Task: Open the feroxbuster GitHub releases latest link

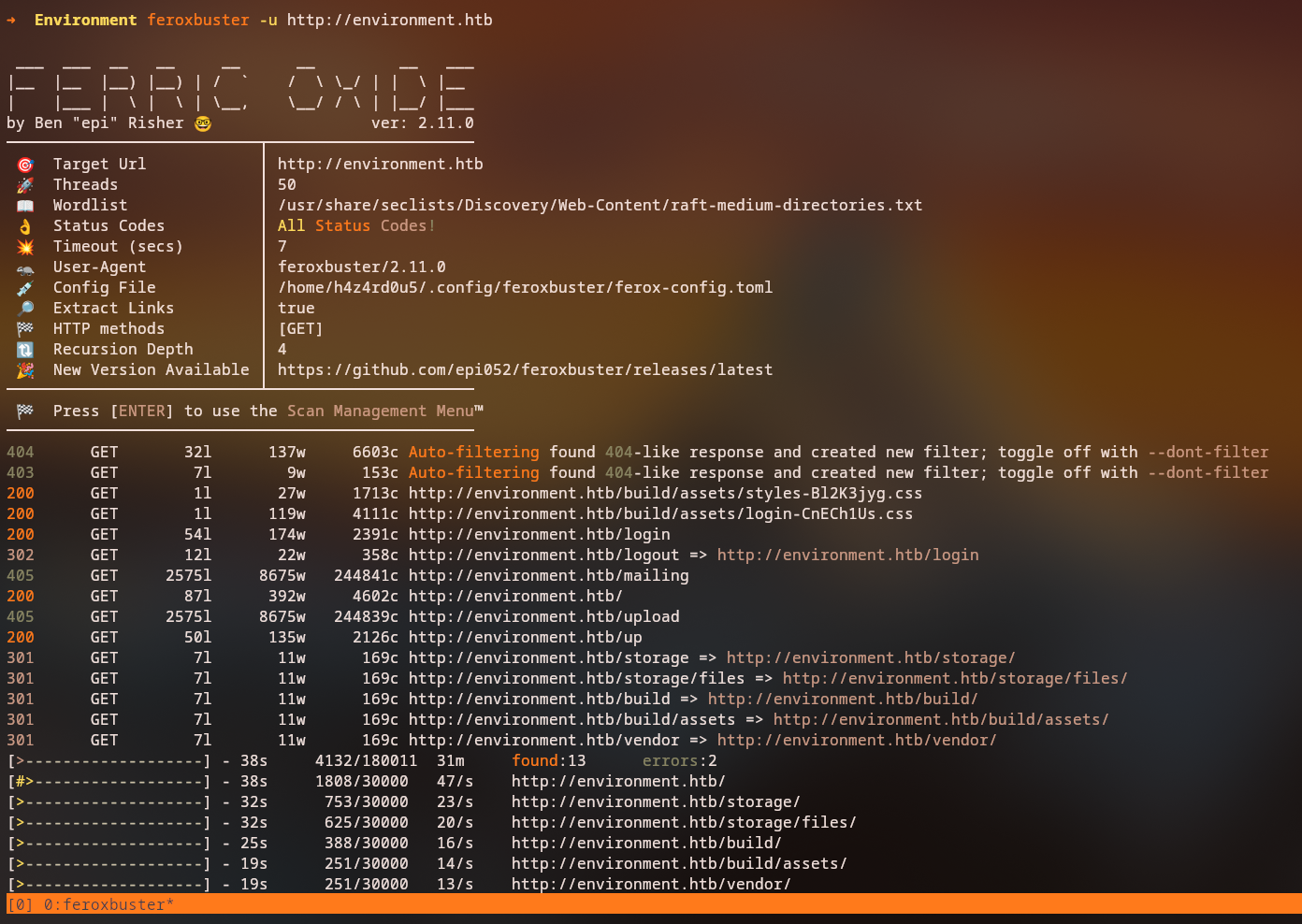Action: pyautogui.click(x=525, y=370)
